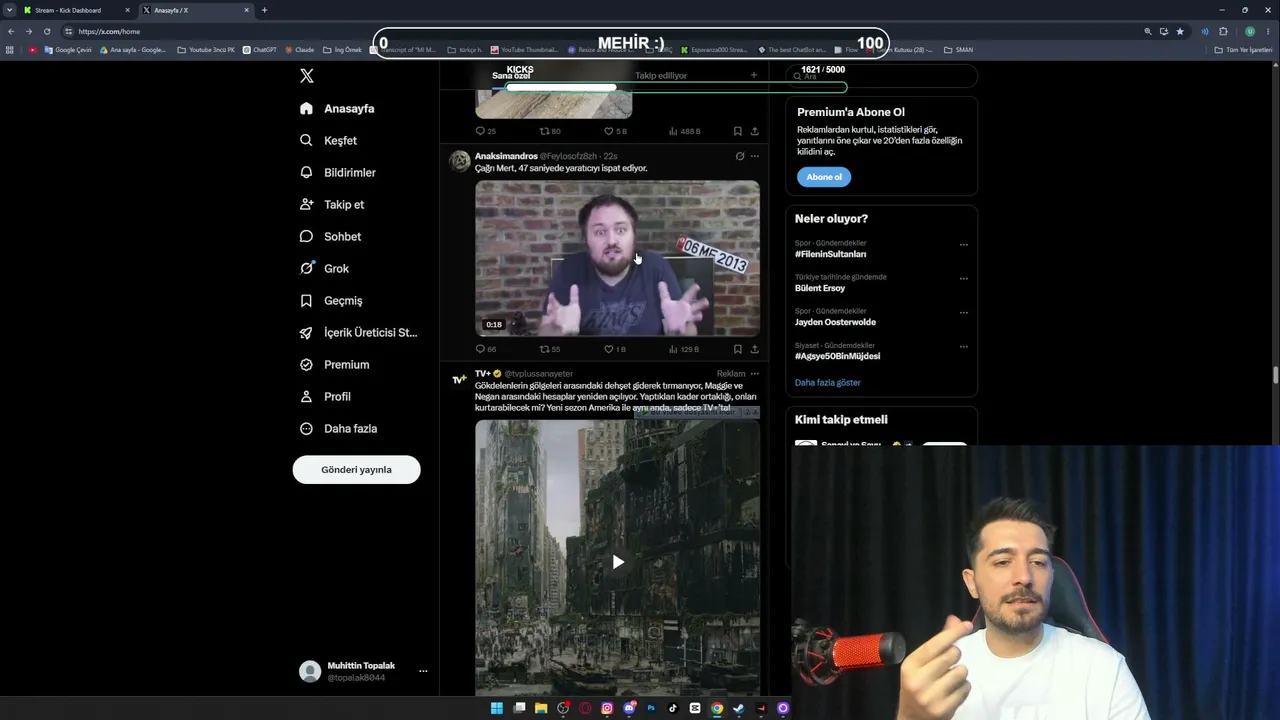Image resolution: width=1280 pixels, height=720 pixels.
Task: Open Bülent Ersoy trending topic
Action: (820, 288)
